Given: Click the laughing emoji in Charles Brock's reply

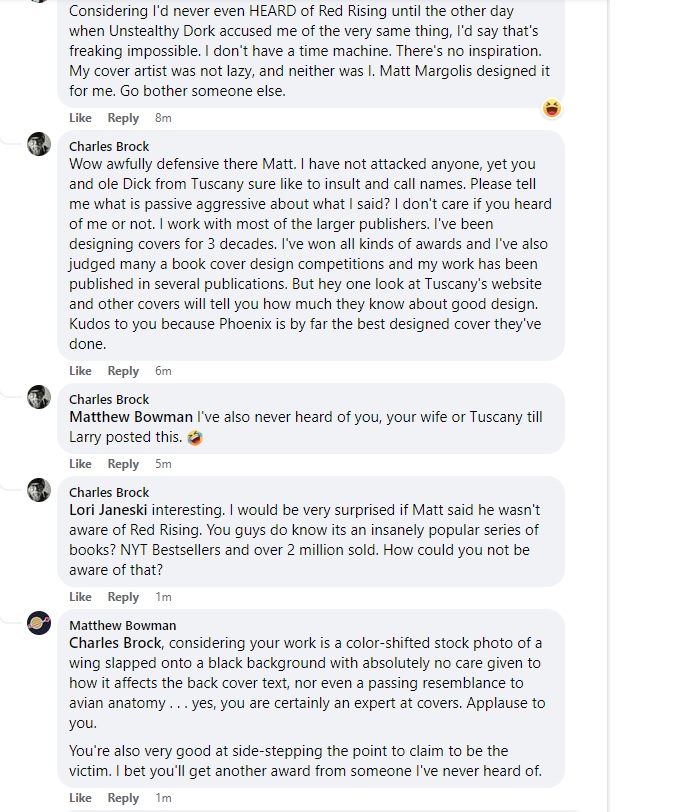Looking at the screenshot, I should 195,437.
